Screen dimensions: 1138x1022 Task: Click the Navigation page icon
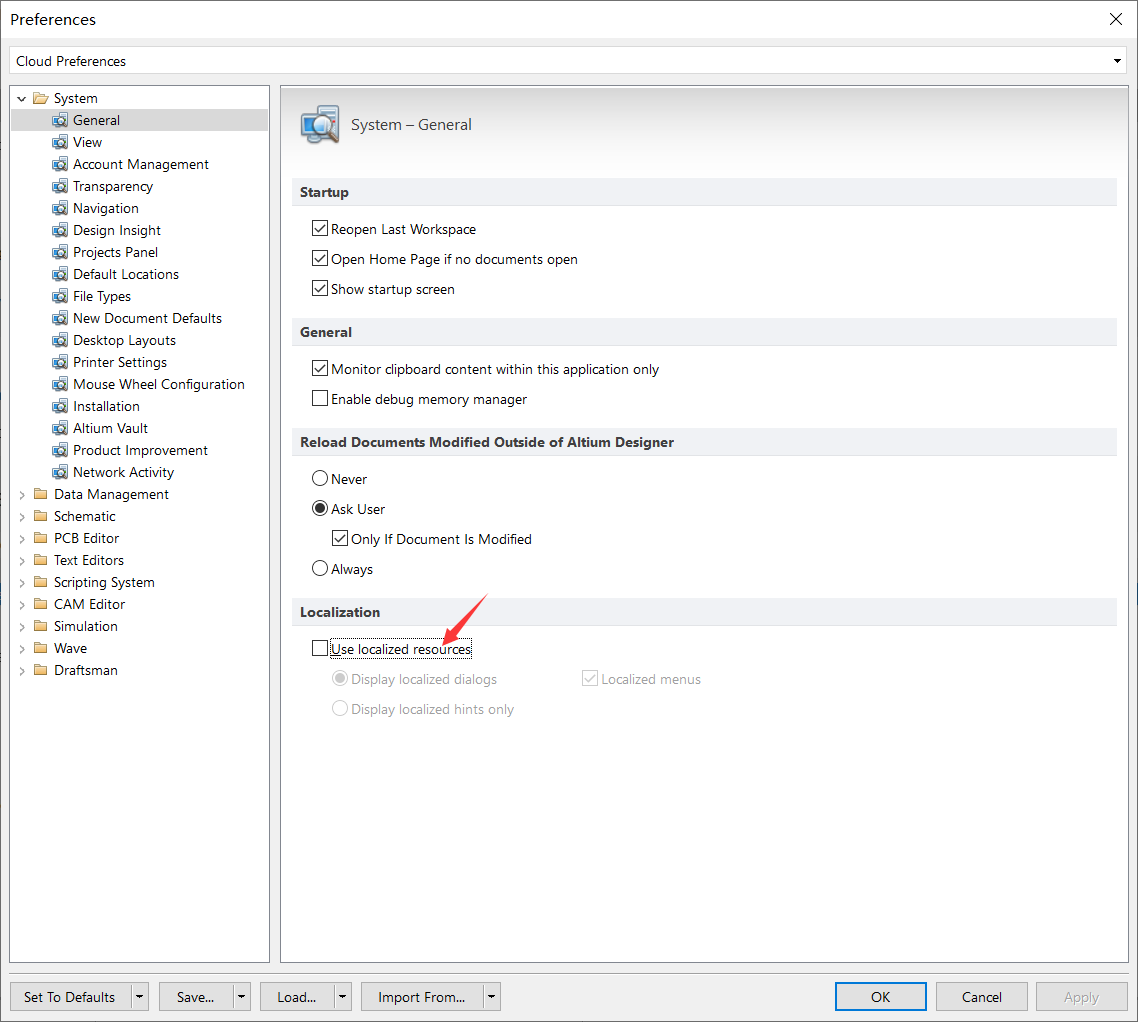pos(60,208)
